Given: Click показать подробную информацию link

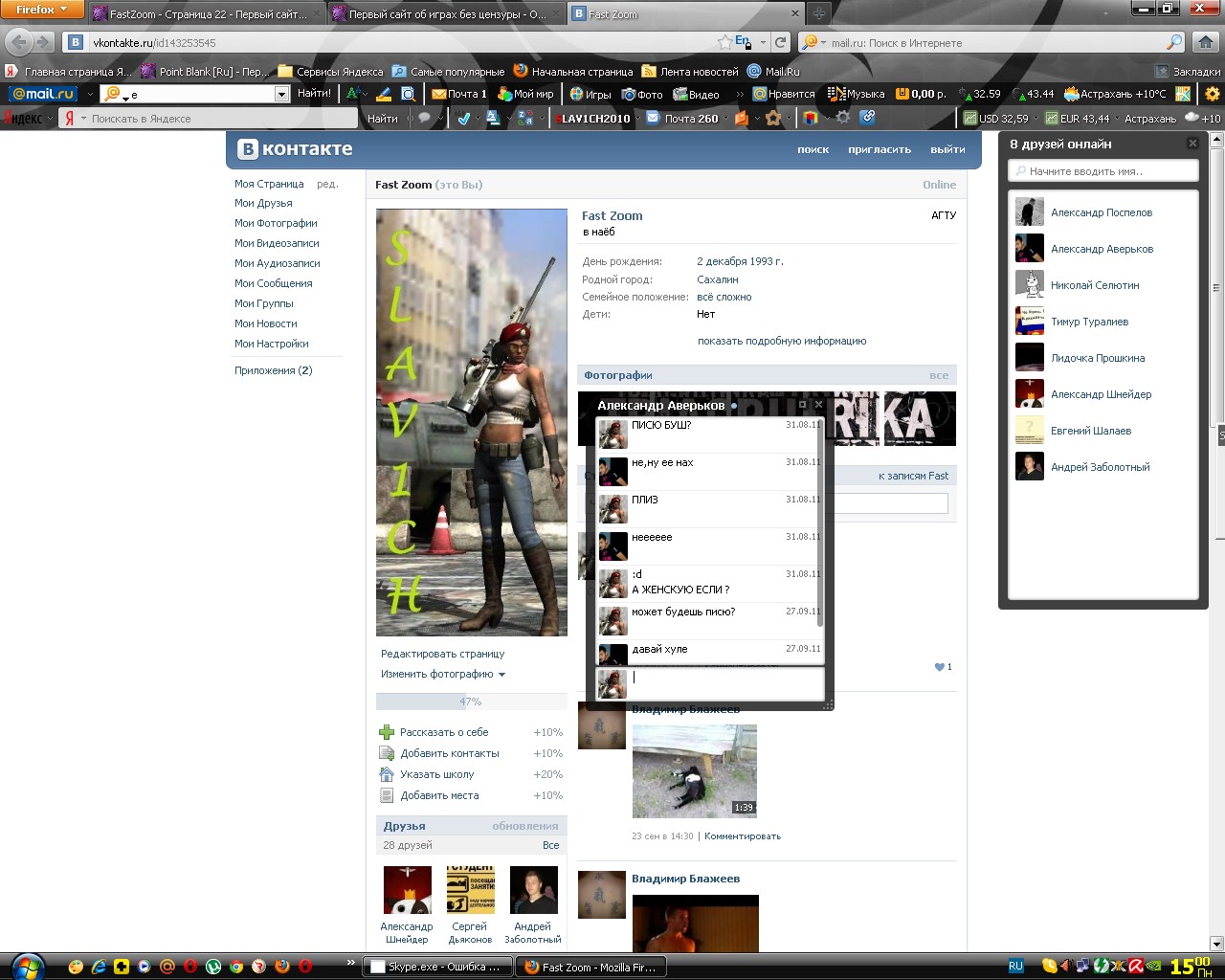Looking at the screenshot, I should click(x=782, y=341).
